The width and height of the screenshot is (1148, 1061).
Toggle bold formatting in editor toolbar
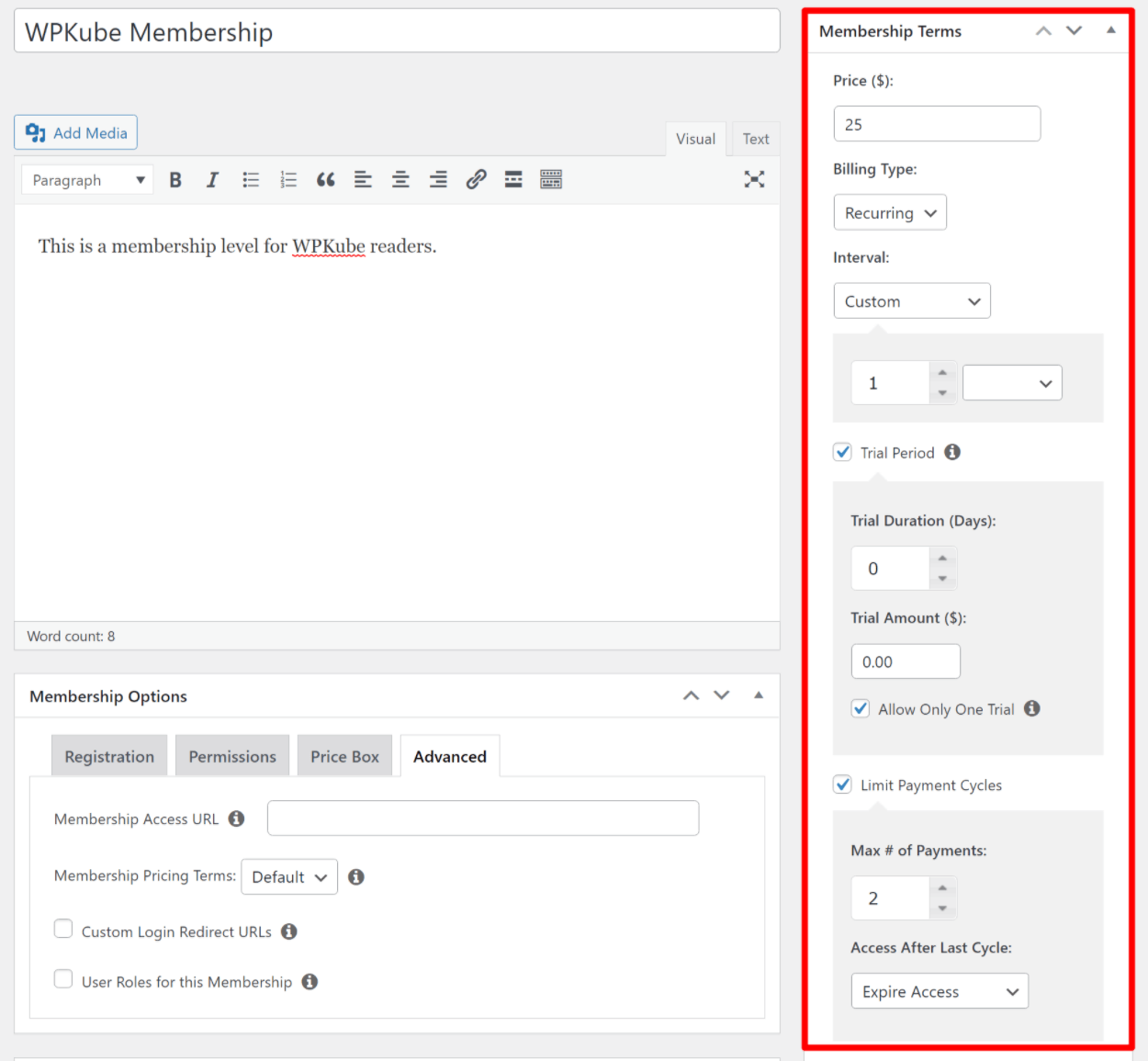(175, 180)
